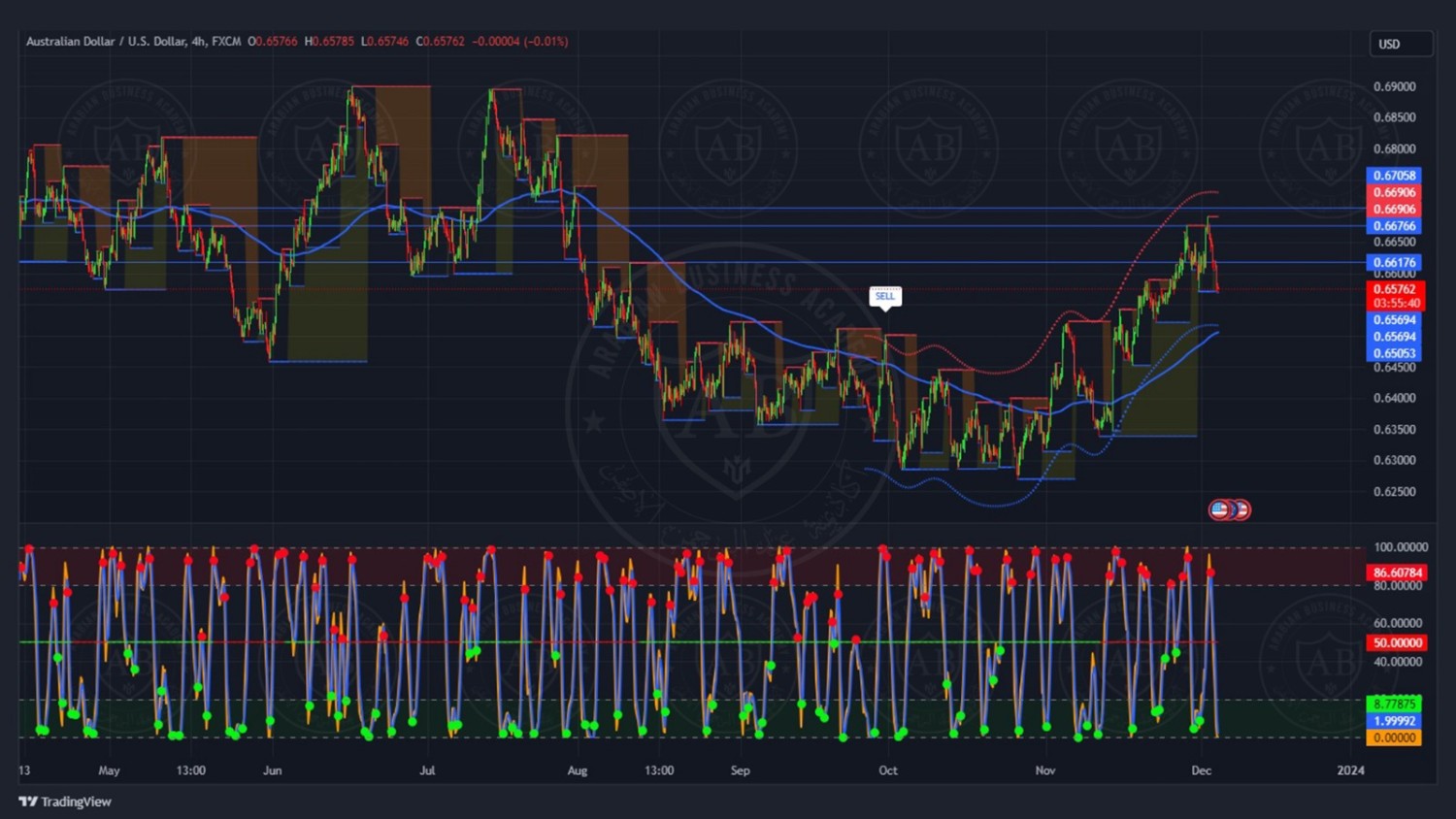1456x819 pixels.
Task: Click the 0.65053 blue price label
Action: [x=1394, y=353]
